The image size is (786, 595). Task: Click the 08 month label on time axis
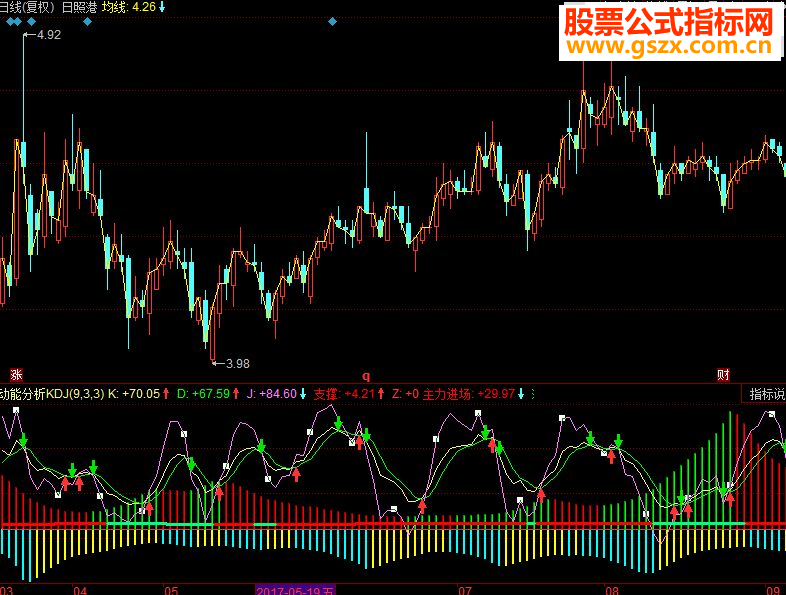click(612, 590)
